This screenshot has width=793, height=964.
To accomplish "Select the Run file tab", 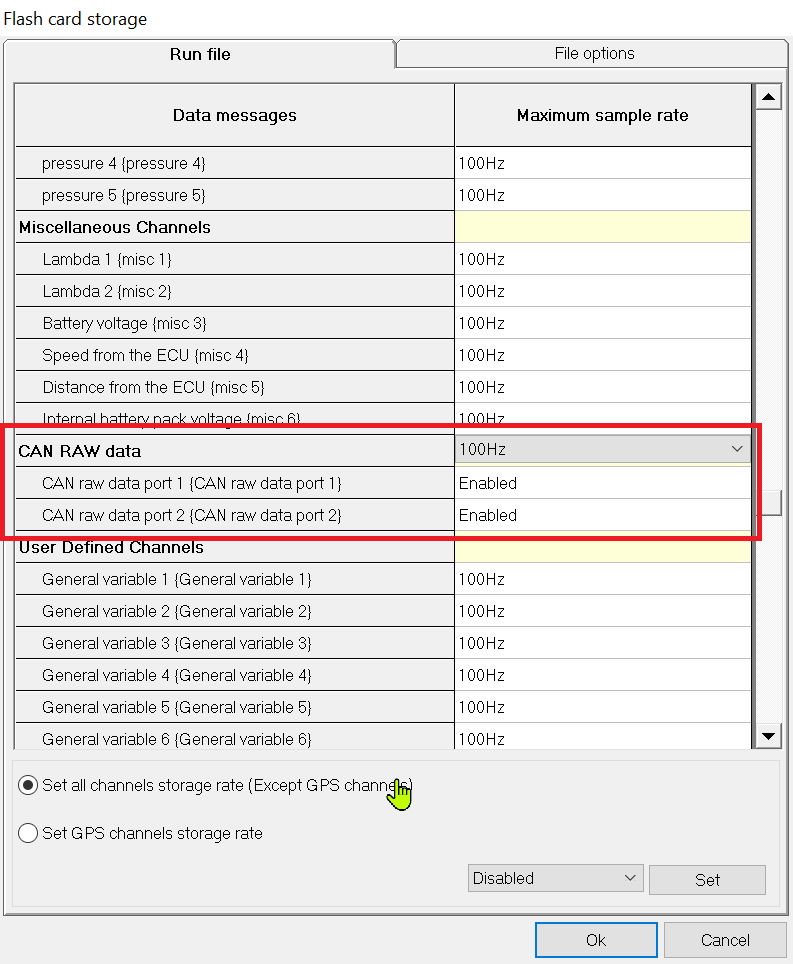I will 200,54.
